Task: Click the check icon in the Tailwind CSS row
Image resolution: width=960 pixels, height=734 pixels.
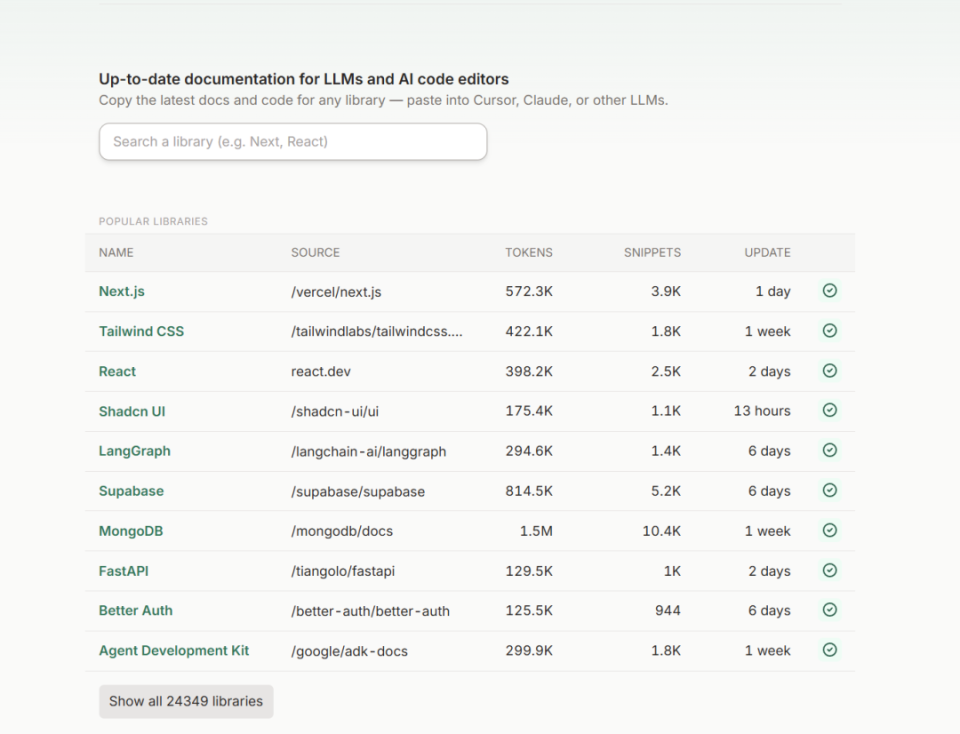Action: coord(830,331)
